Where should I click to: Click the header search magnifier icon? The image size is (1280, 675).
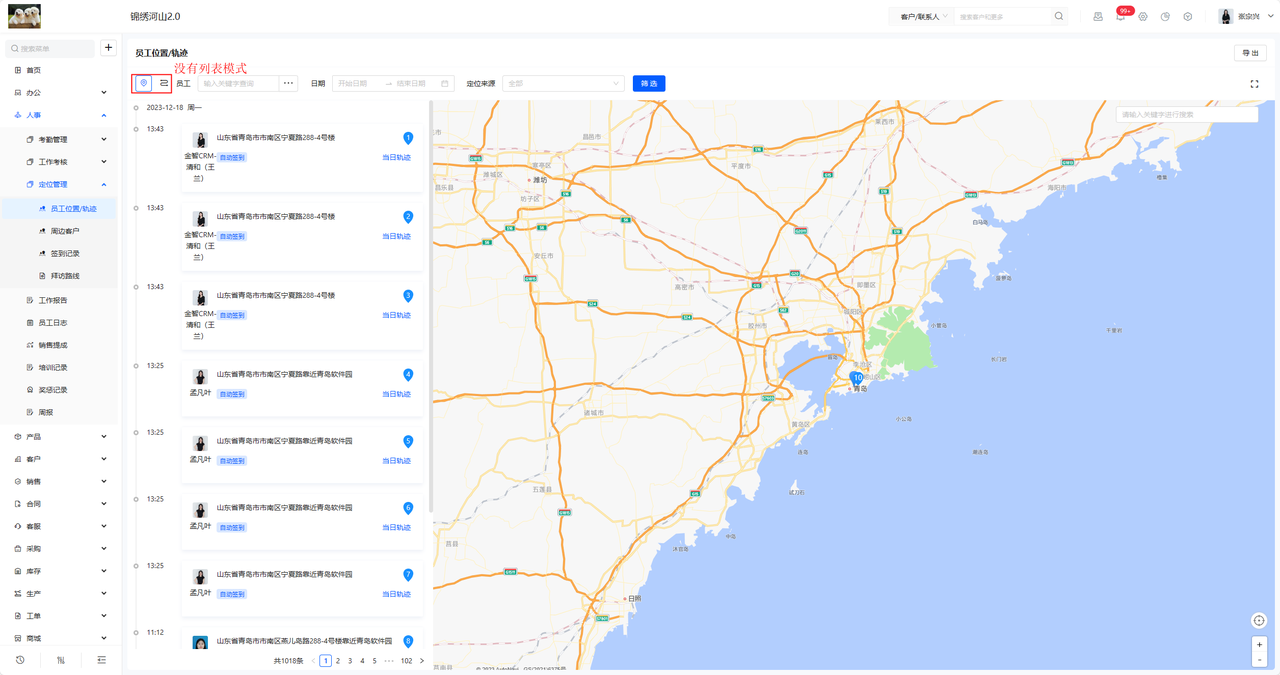[1059, 17]
